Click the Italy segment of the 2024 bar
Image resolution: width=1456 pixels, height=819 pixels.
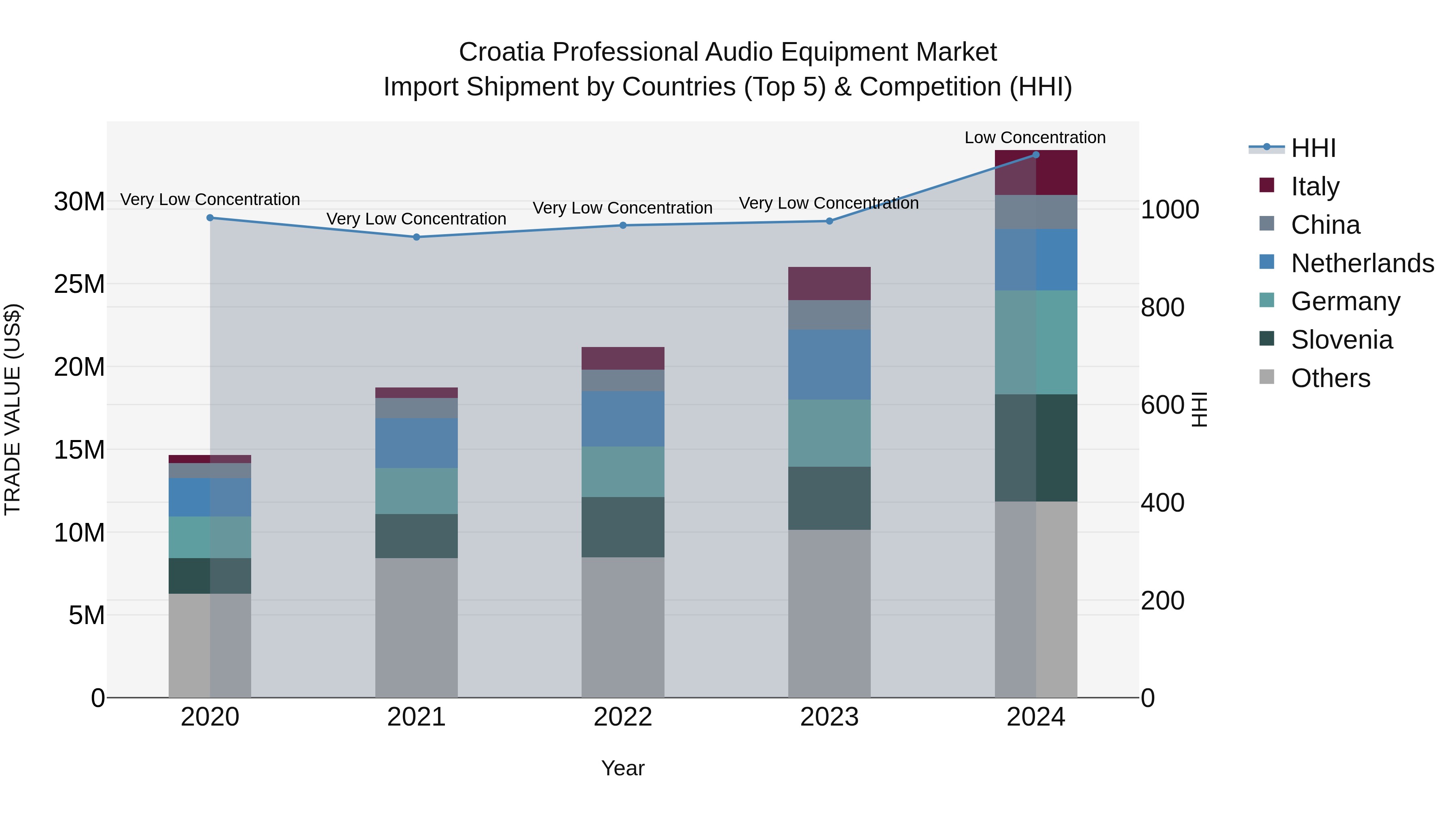click(x=1036, y=172)
